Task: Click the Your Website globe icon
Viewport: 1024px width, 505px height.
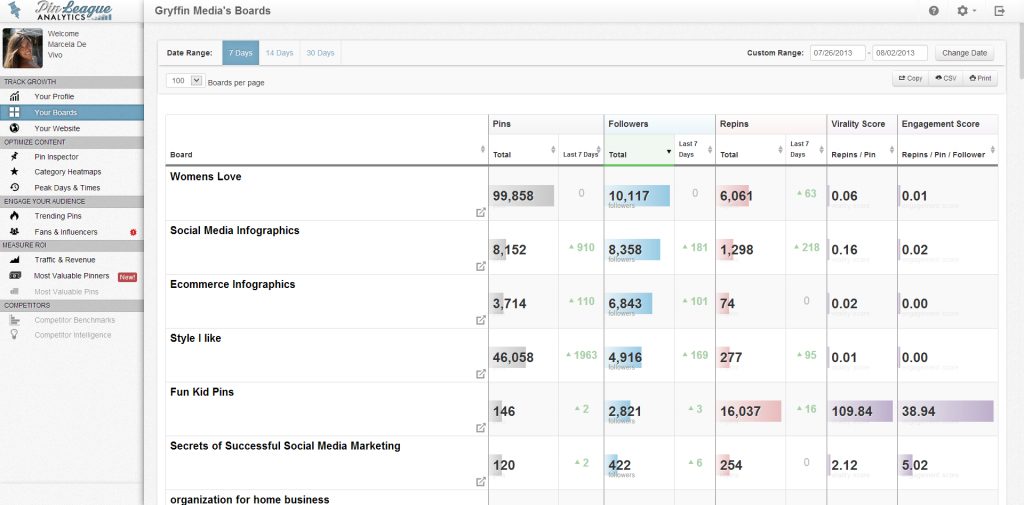Action: tap(14, 129)
